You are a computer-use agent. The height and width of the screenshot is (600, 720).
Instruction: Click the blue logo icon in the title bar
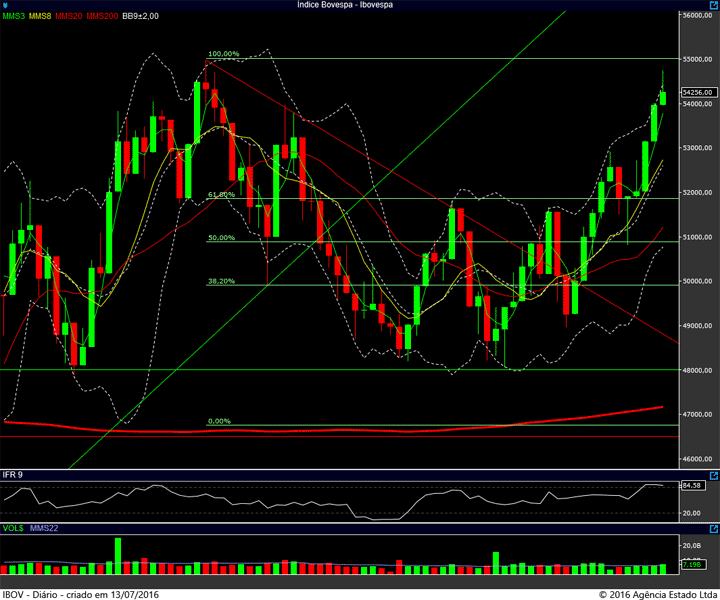tap(5, 5)
